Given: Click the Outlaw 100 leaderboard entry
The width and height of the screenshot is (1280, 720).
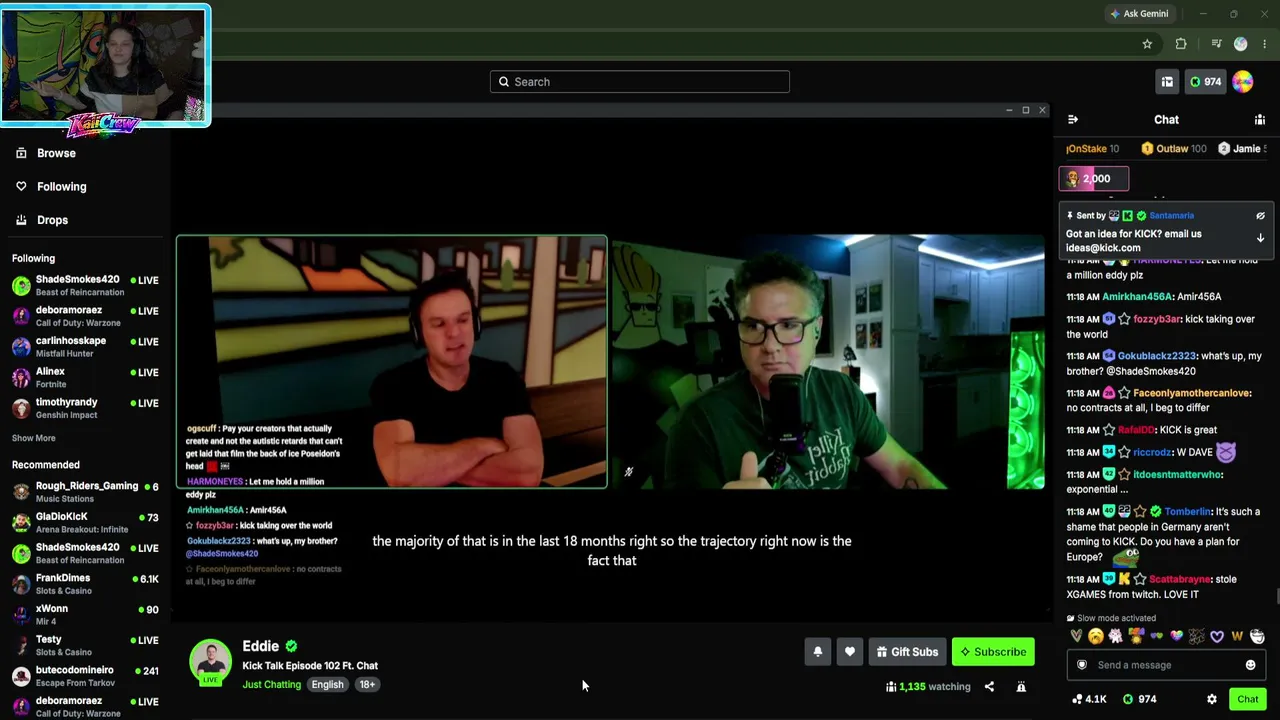Looking at the screenshot, I should pos(1174,149).
